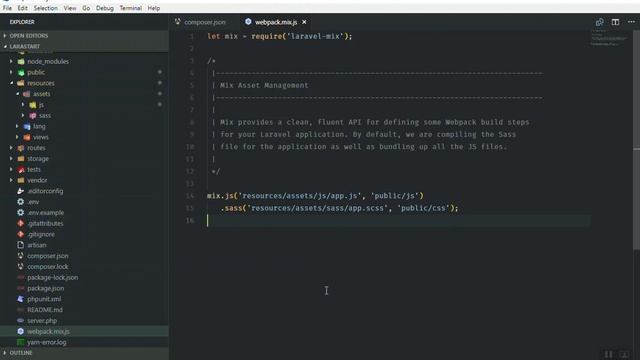640x360 pixels.
Task: Click the artisan file icon
Action: (21, 245)
